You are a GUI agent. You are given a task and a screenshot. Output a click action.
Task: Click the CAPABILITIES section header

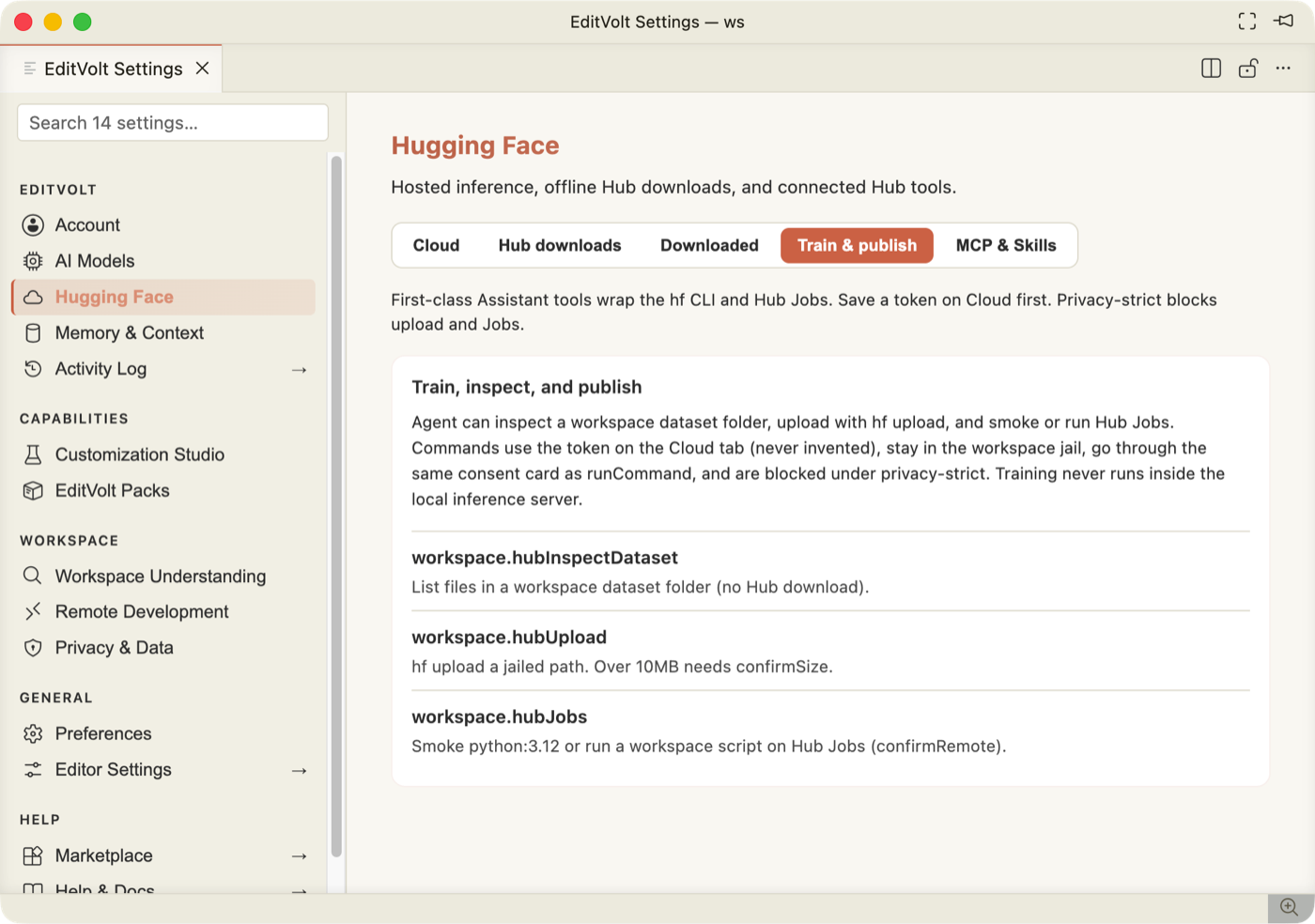(74, 419)
